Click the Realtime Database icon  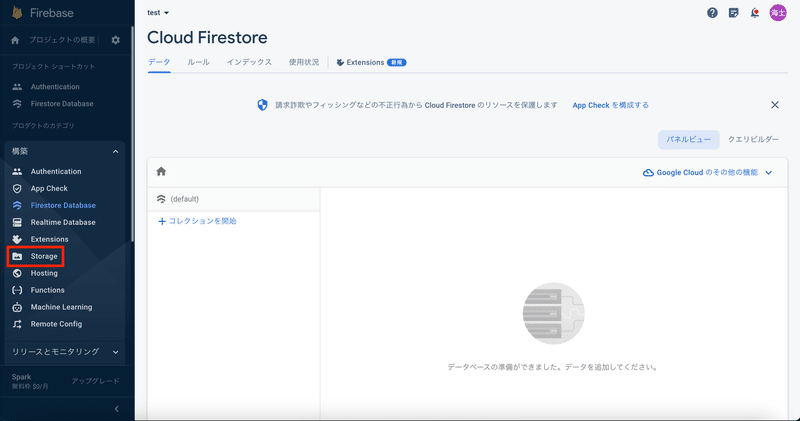click(17, 222)
